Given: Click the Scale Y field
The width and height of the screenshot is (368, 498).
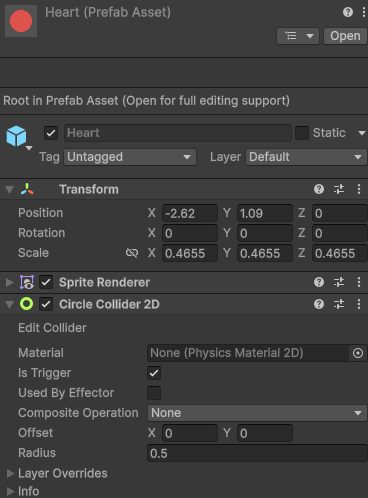Looking at the screenshot, I should click(265, 253).
